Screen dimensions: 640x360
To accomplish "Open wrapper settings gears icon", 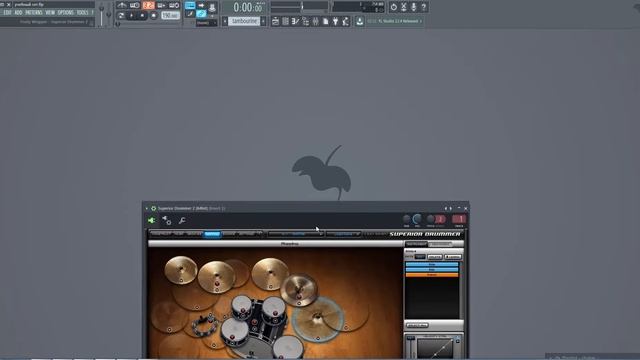I will [167, 220].
